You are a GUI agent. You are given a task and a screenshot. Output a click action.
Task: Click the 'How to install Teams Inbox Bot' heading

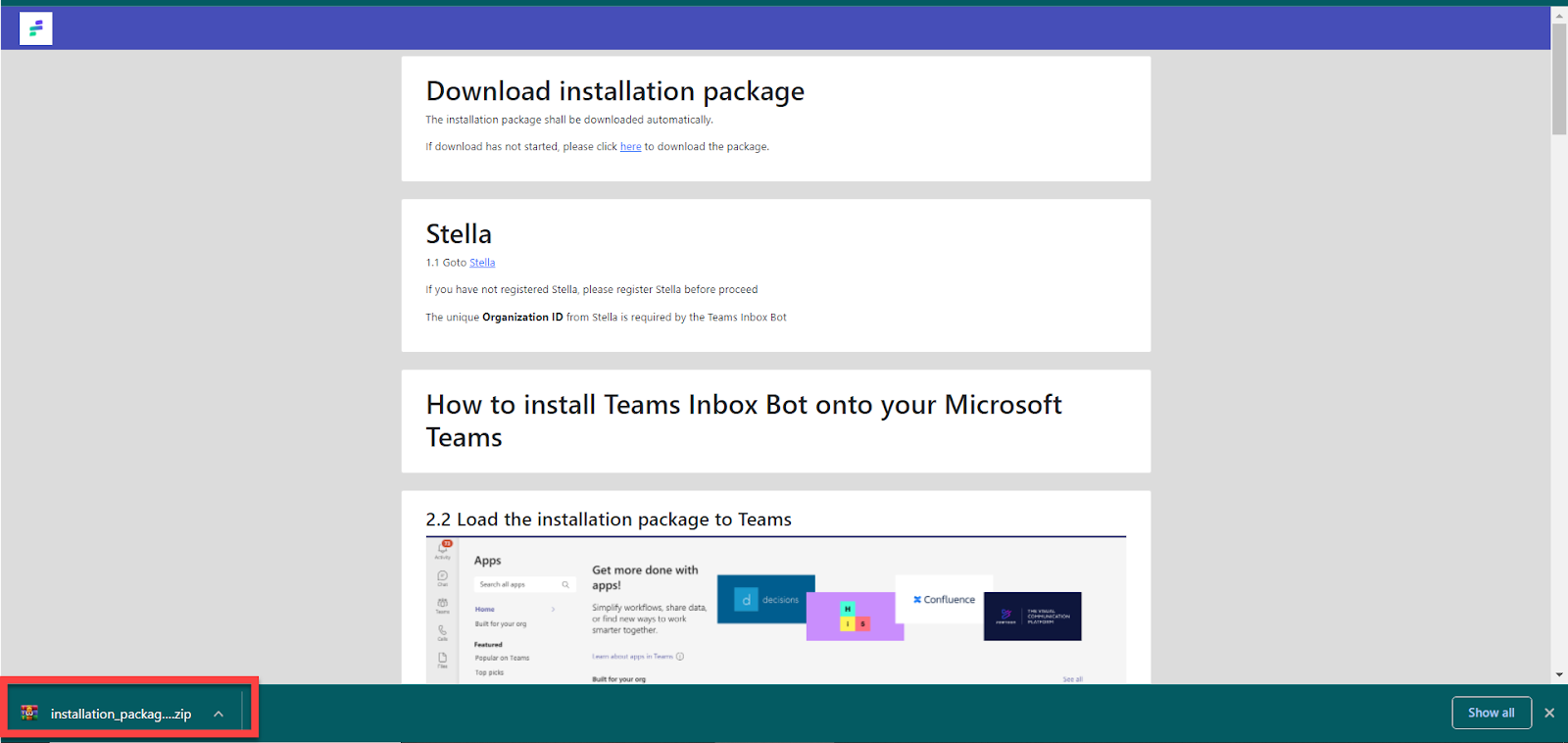pos(744,421)
